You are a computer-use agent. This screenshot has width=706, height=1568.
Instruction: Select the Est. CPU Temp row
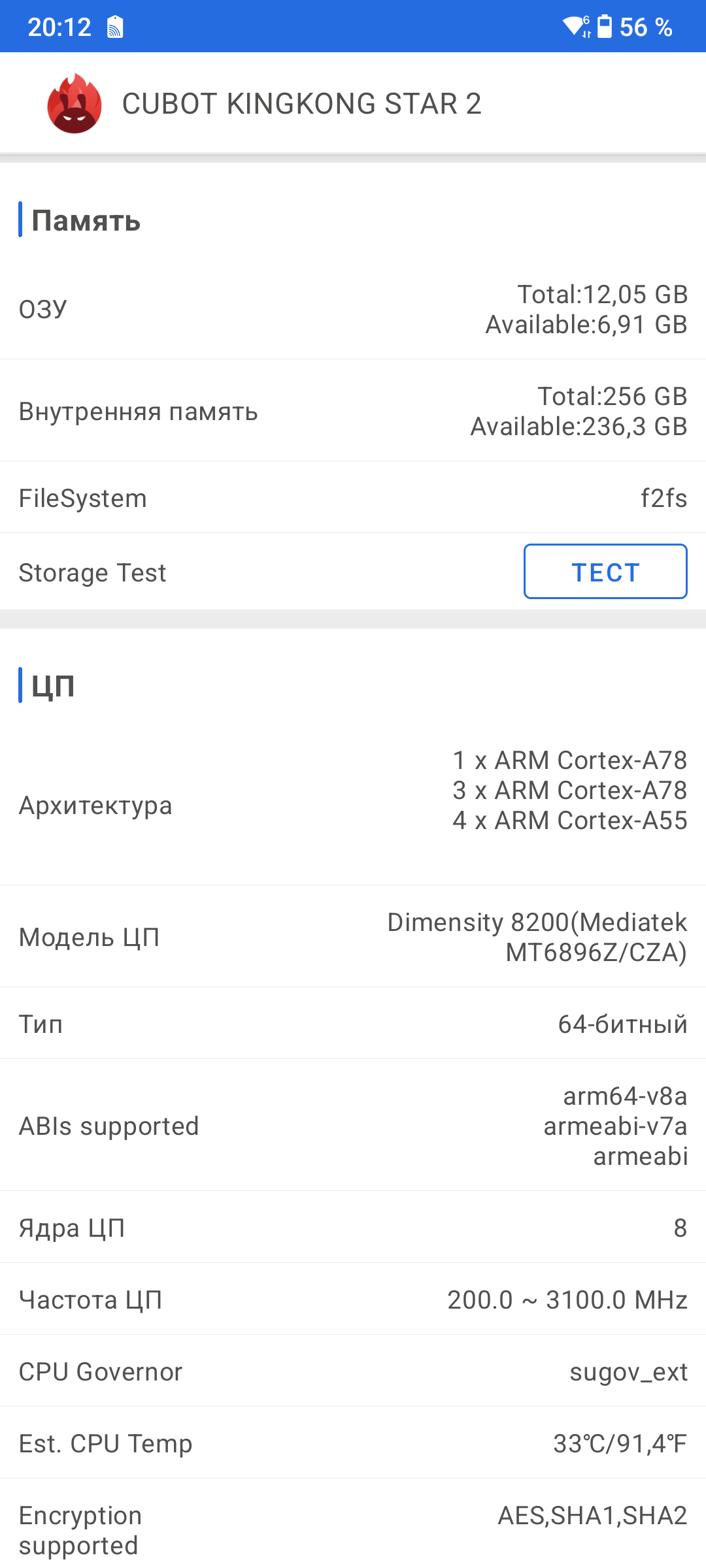(x=353, y=1443)
